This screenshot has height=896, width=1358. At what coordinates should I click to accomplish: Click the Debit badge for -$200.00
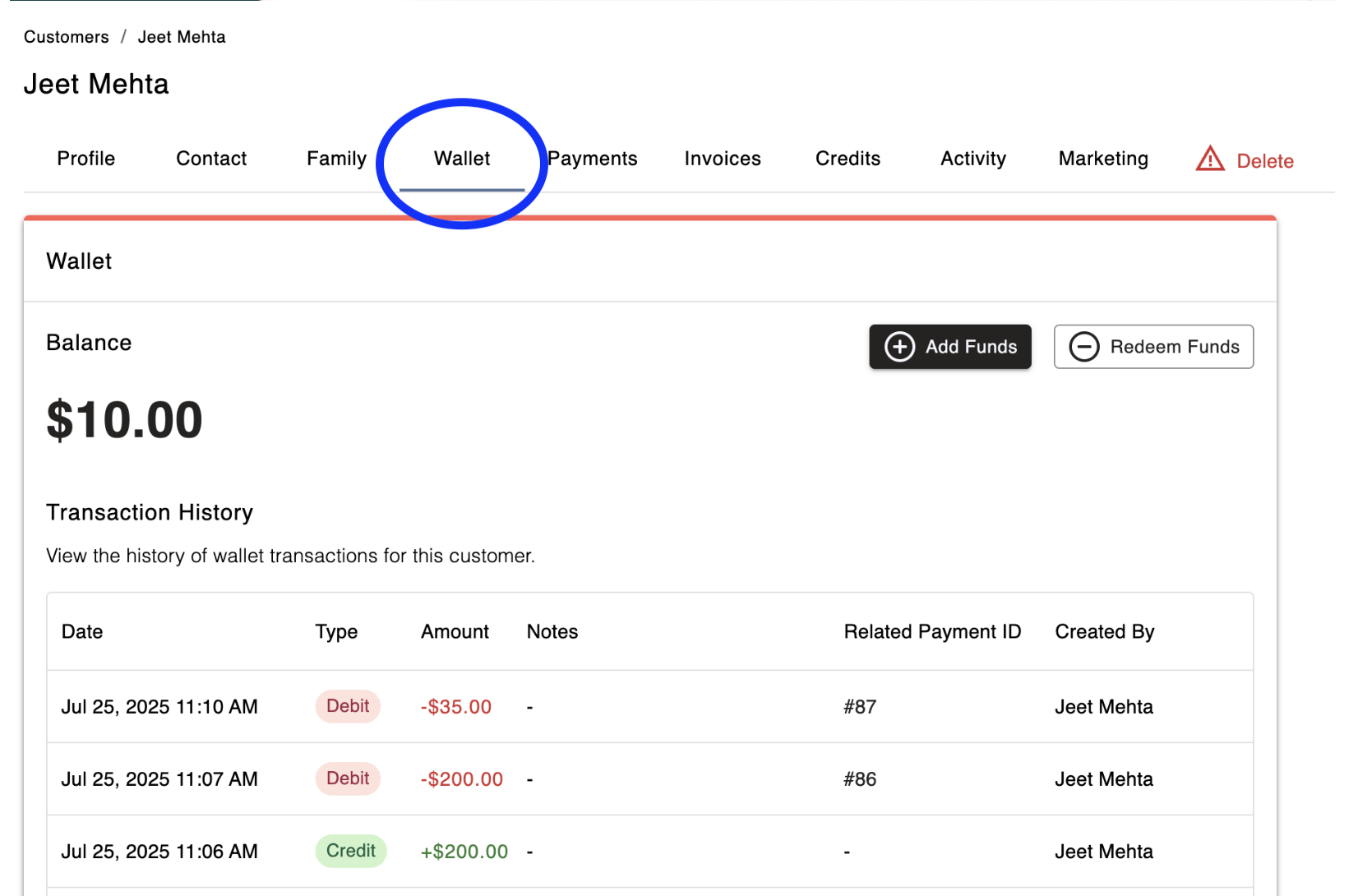(348, 778)
